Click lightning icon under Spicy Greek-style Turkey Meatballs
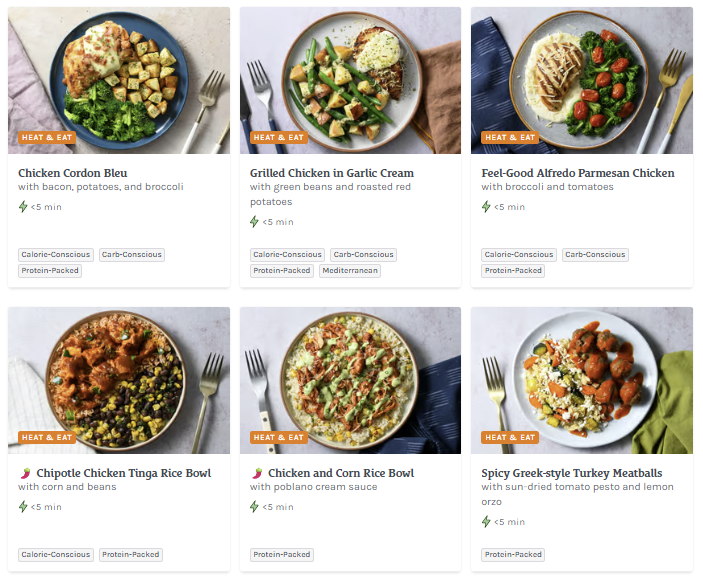 (486, 521)
